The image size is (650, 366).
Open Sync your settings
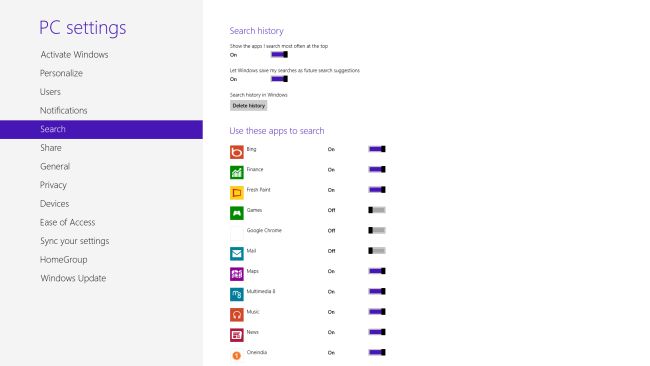75,241
